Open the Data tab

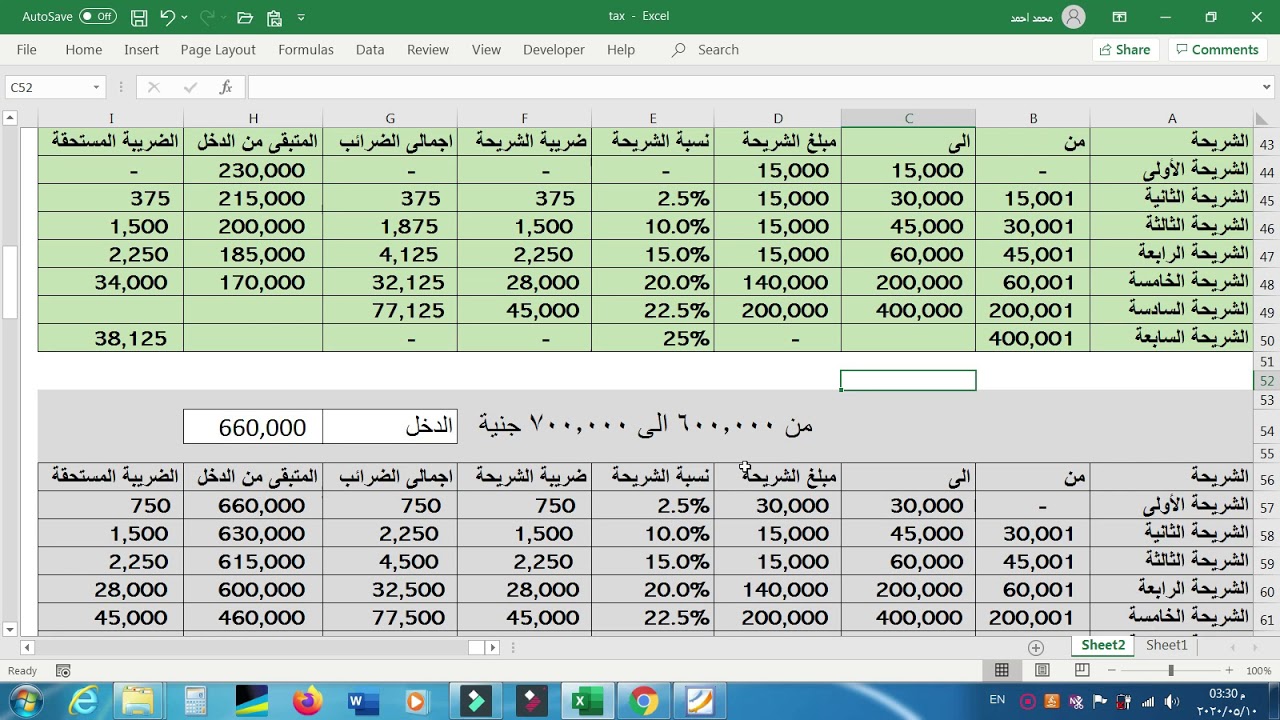click(x=370, y=49)
